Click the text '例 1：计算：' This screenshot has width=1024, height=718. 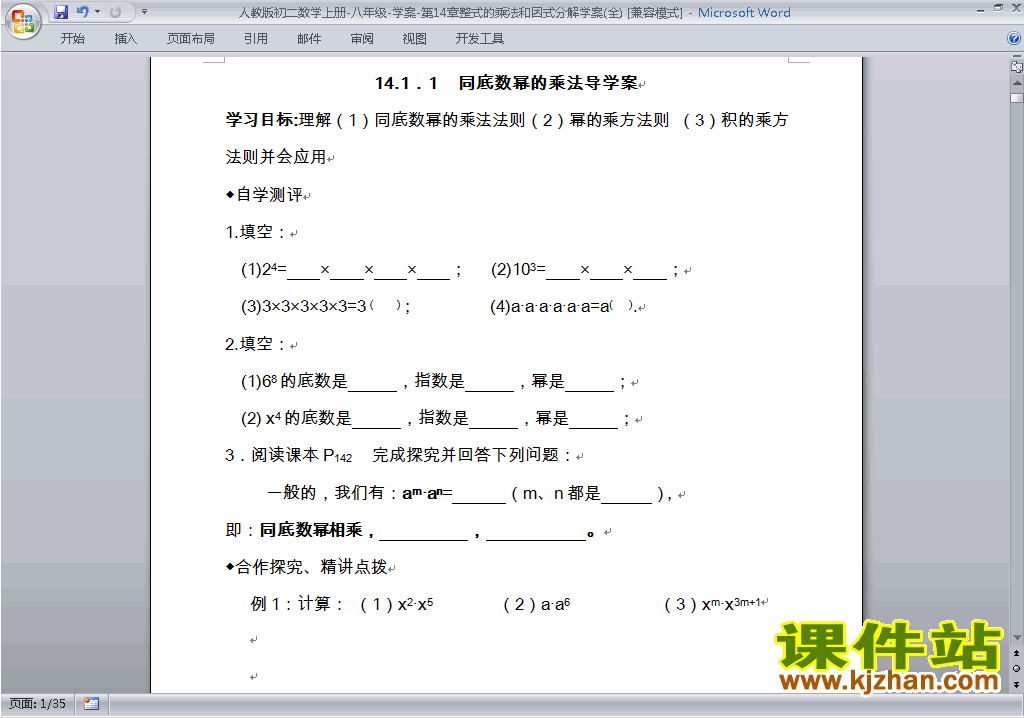[298, 604]
